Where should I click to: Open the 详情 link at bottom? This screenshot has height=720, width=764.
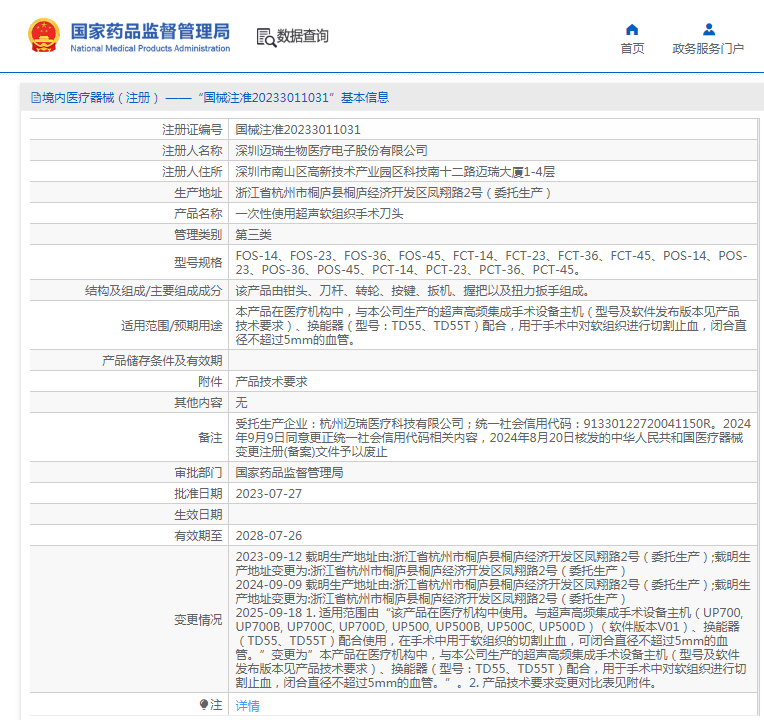(247, 705)
